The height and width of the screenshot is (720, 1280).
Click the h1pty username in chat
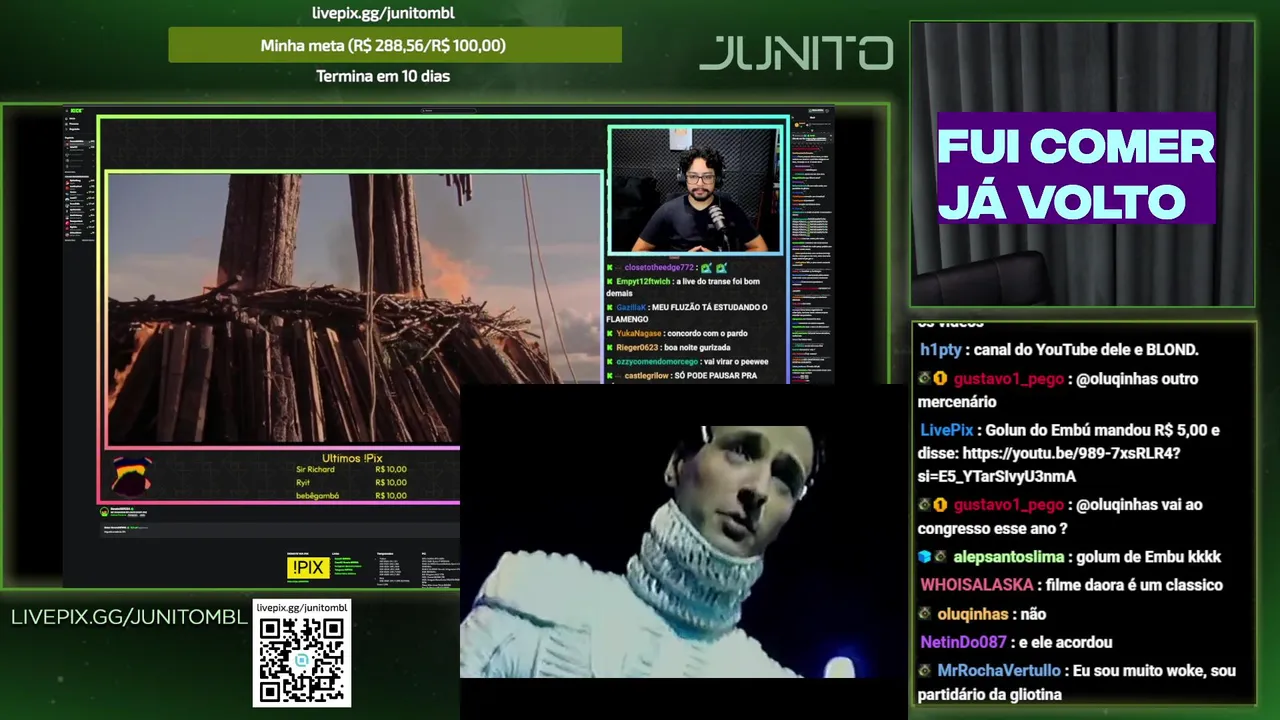point(940,350)
